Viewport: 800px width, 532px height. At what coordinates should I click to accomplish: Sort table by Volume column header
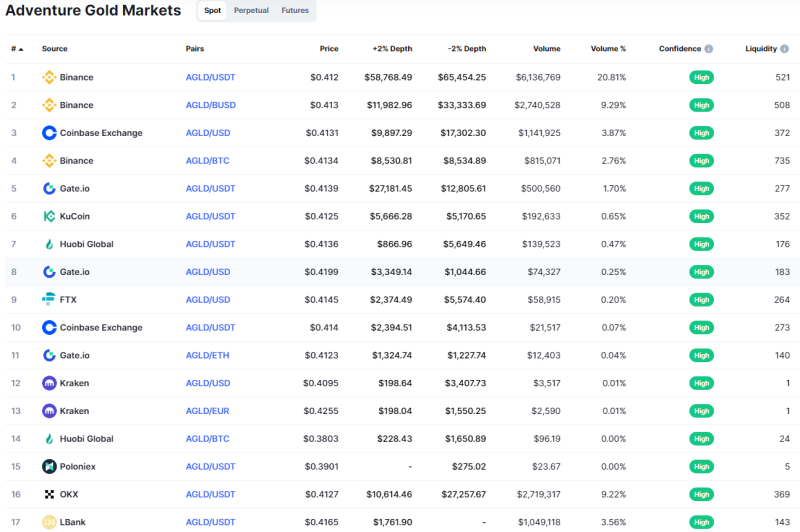click(x=547, y=49)
